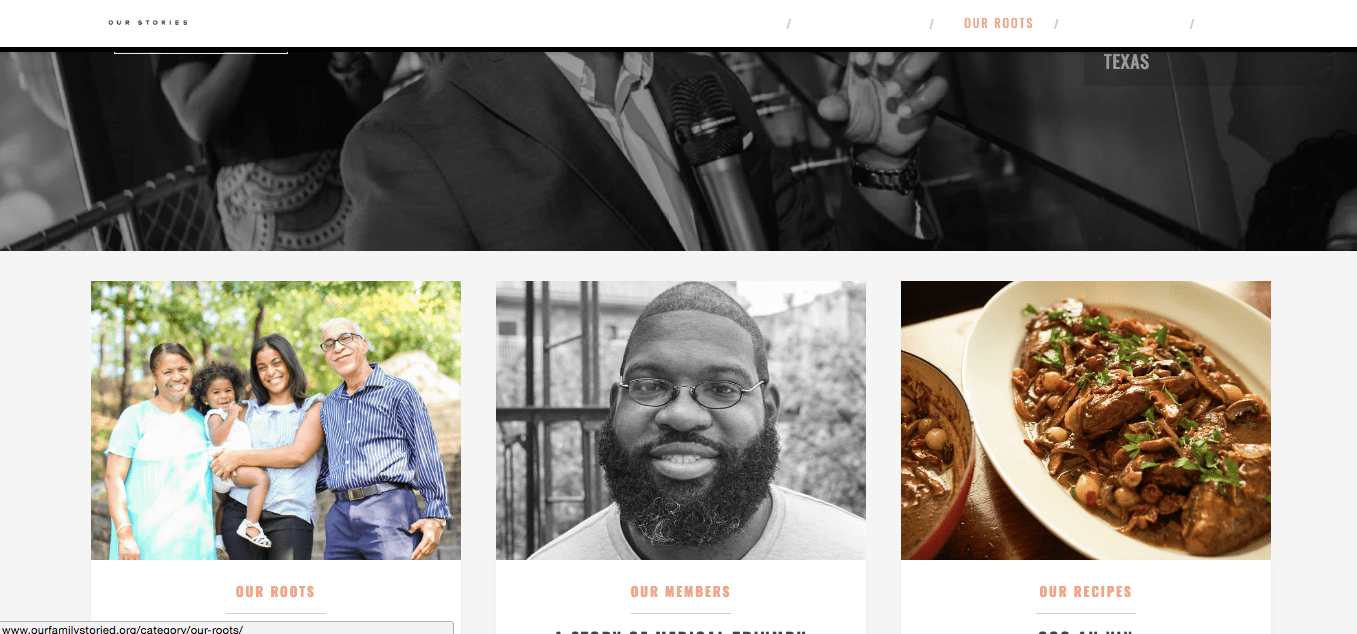Open the family group photo thumbnail
Viewport: 1357px width, 634px height.
(x=276, y=420)
